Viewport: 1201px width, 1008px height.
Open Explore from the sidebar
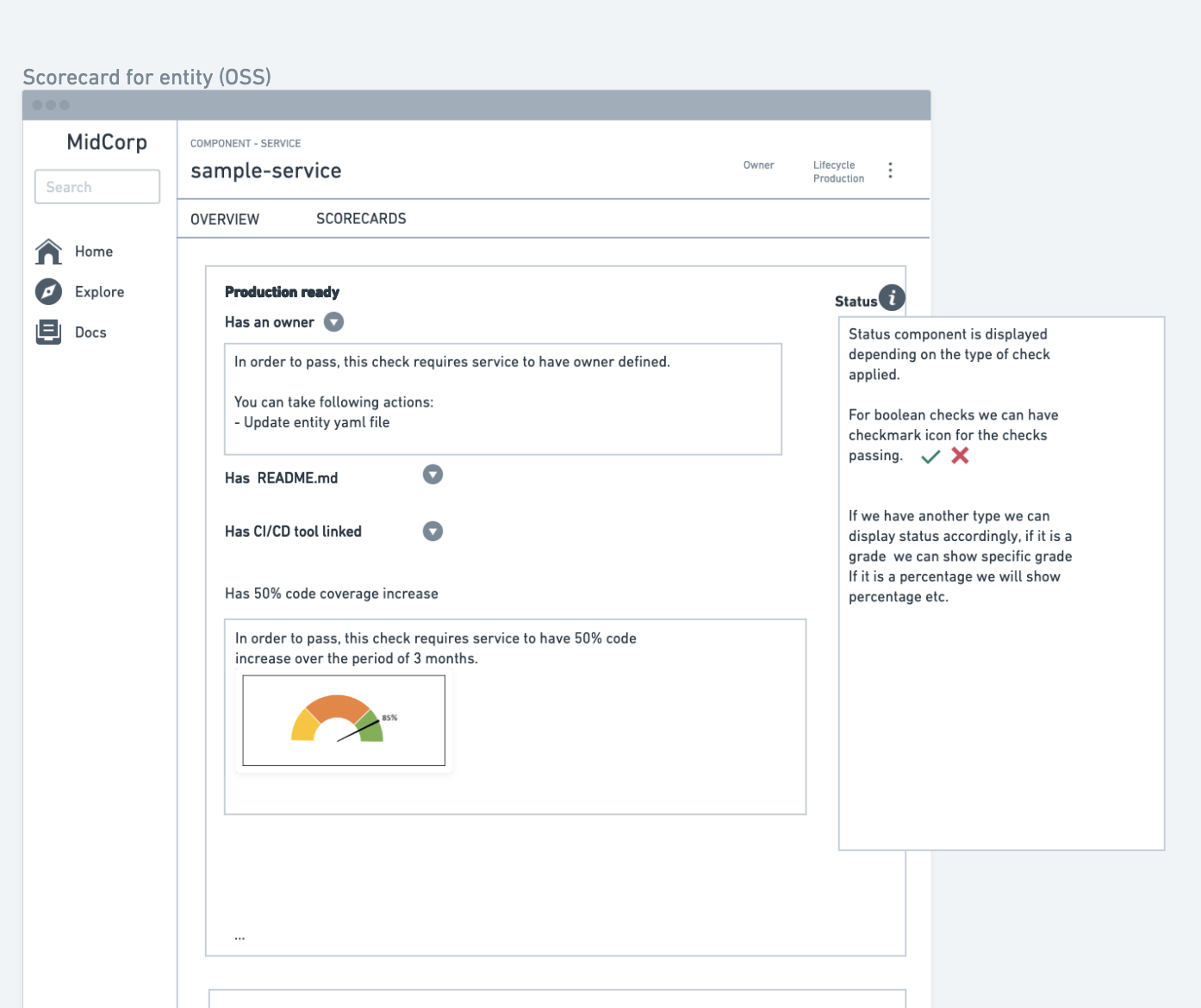(99, 292)
